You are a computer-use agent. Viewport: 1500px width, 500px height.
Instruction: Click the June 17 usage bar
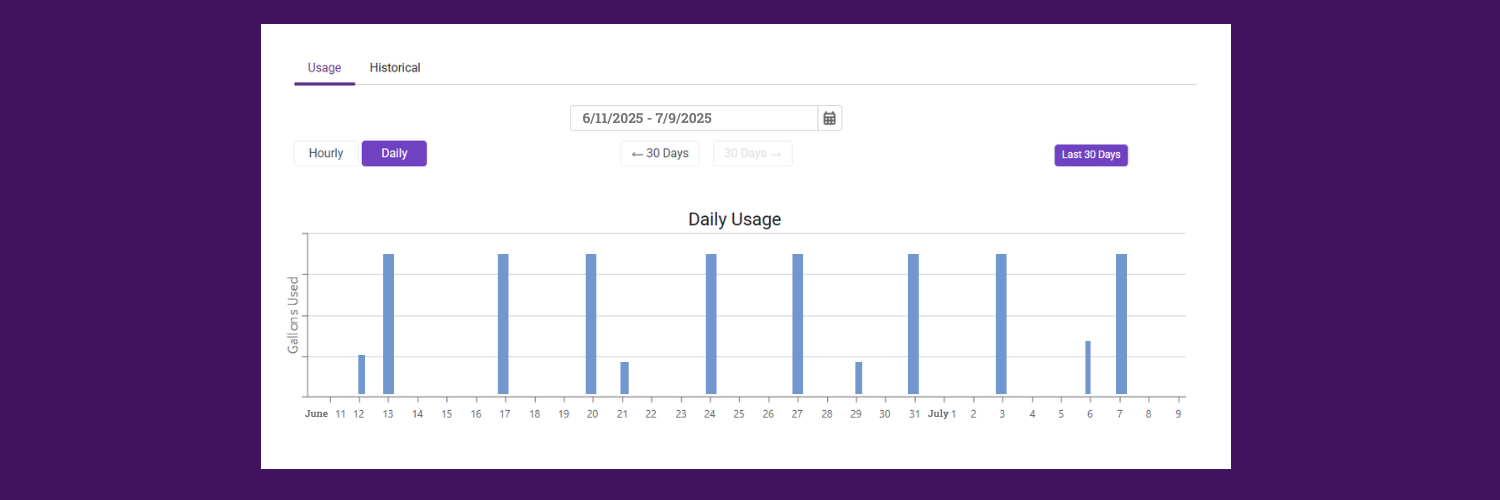[503, 324]
